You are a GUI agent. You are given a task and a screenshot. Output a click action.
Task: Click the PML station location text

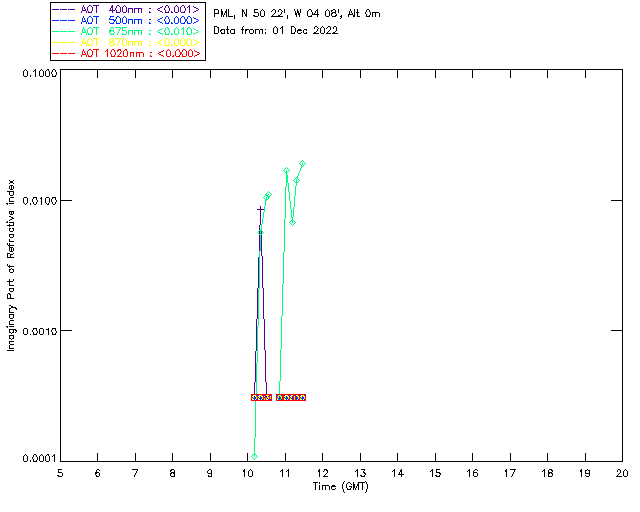297,14
